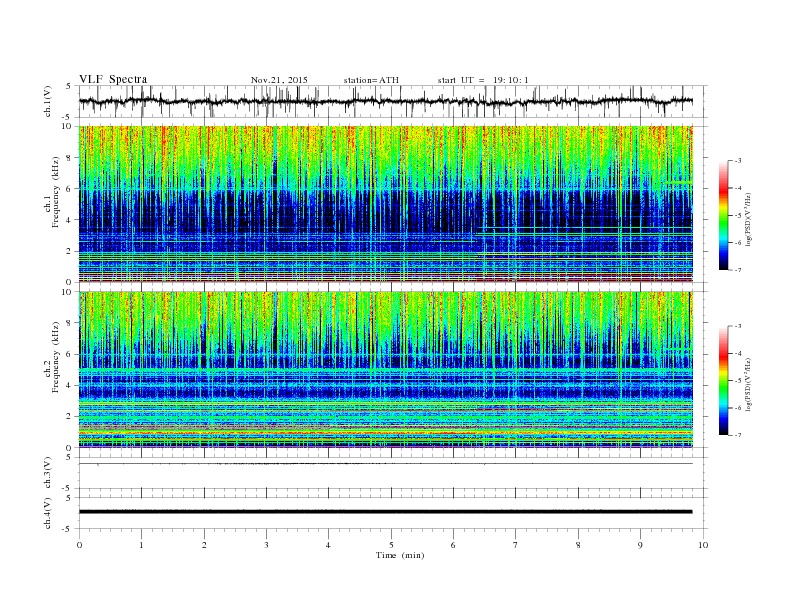Click the "ch.1(V)" waveform axis label
The width and height of the screenshot is (792, 612).
coord(48,101)
